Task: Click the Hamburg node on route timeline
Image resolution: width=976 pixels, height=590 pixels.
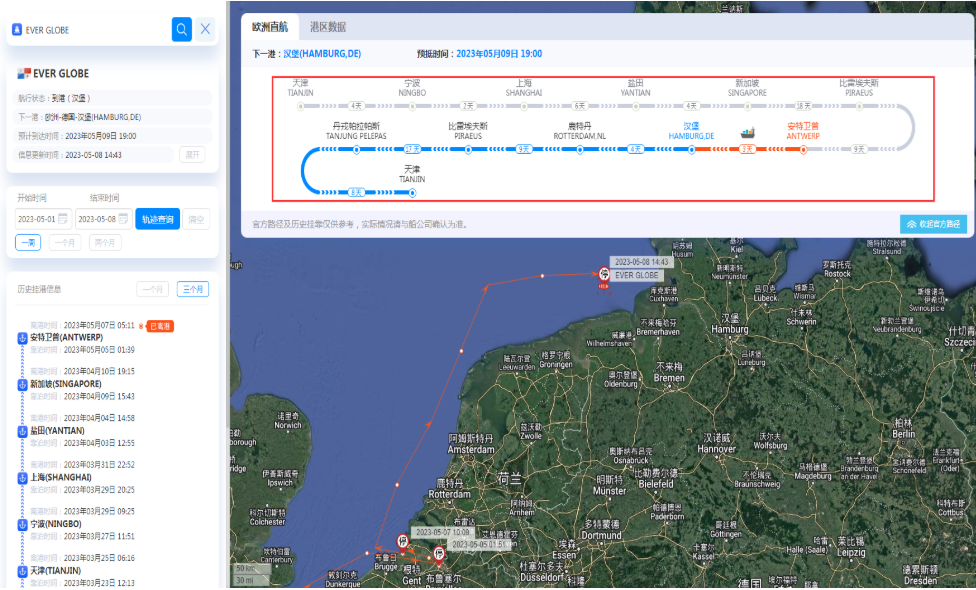Action: coord(691,150)
